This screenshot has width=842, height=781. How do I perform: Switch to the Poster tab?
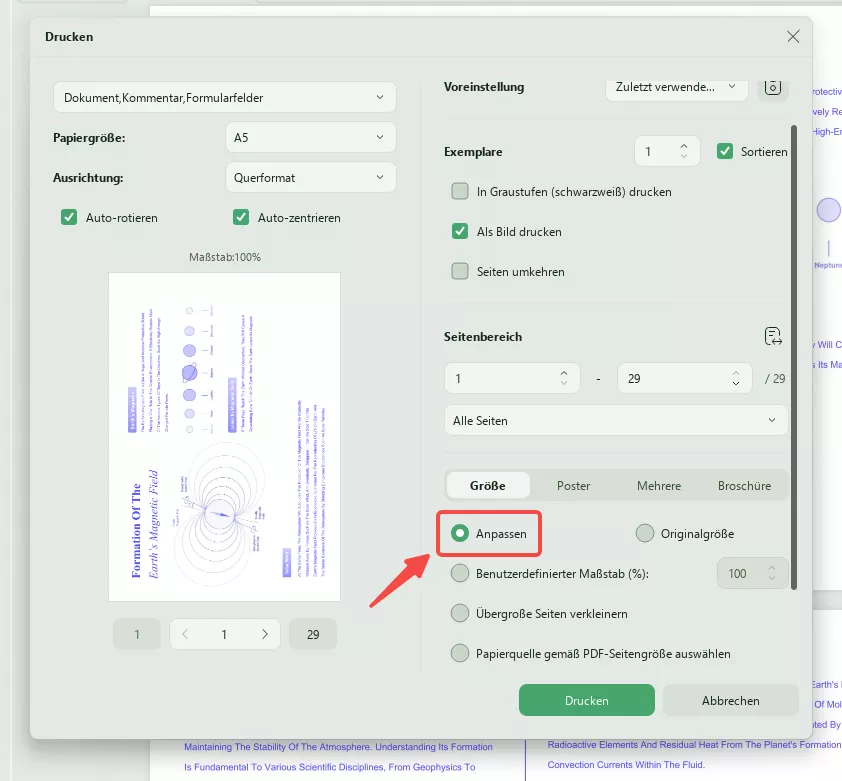click(x=573, y=485)
